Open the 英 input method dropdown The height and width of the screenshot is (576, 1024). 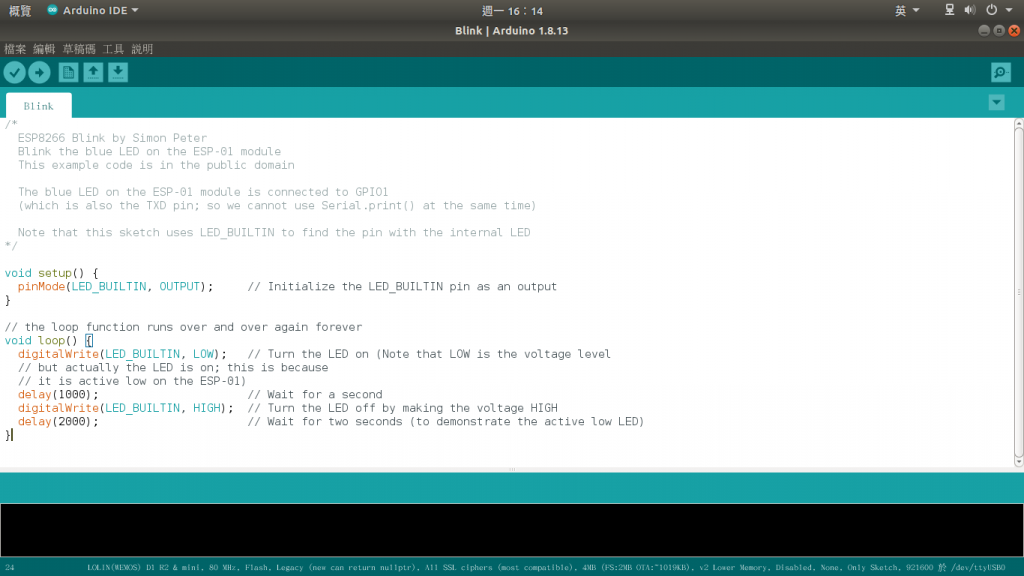[x=906, y=10]
